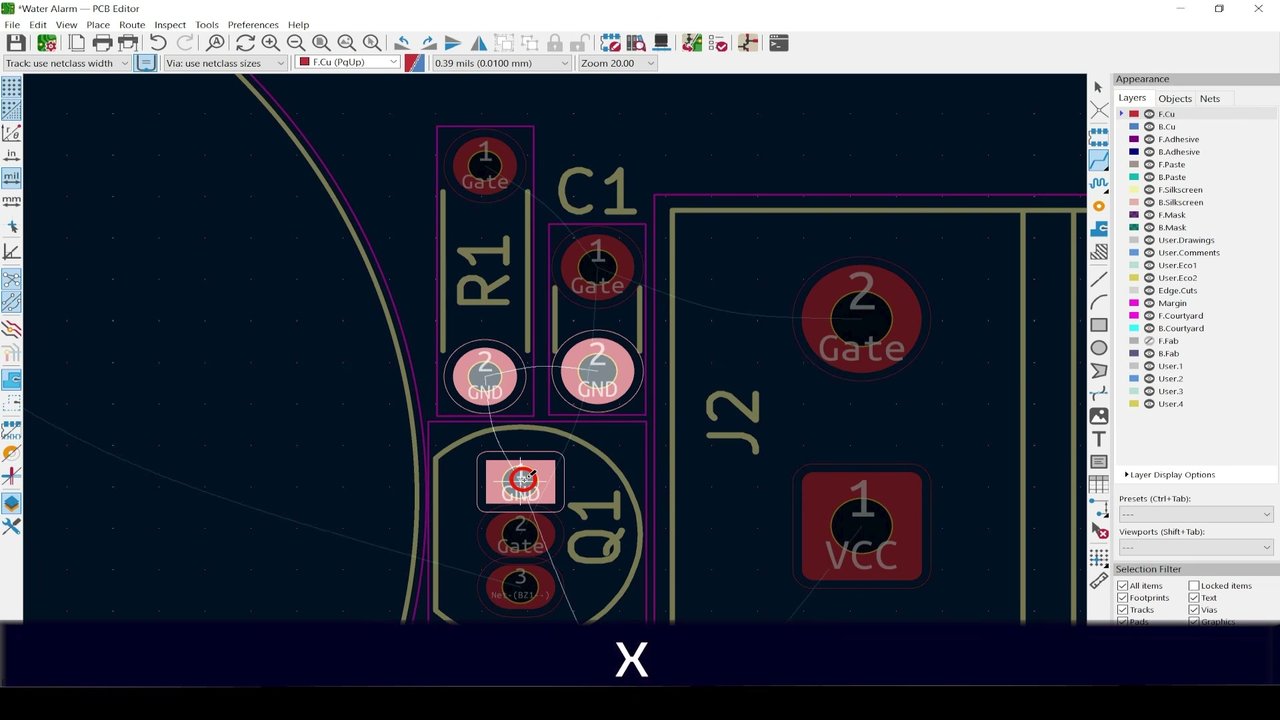Select the Add Text tool
Image resolution: width=1280 pixels, height=720 pixels.
pyautogui.click(x=1099, y=439)
